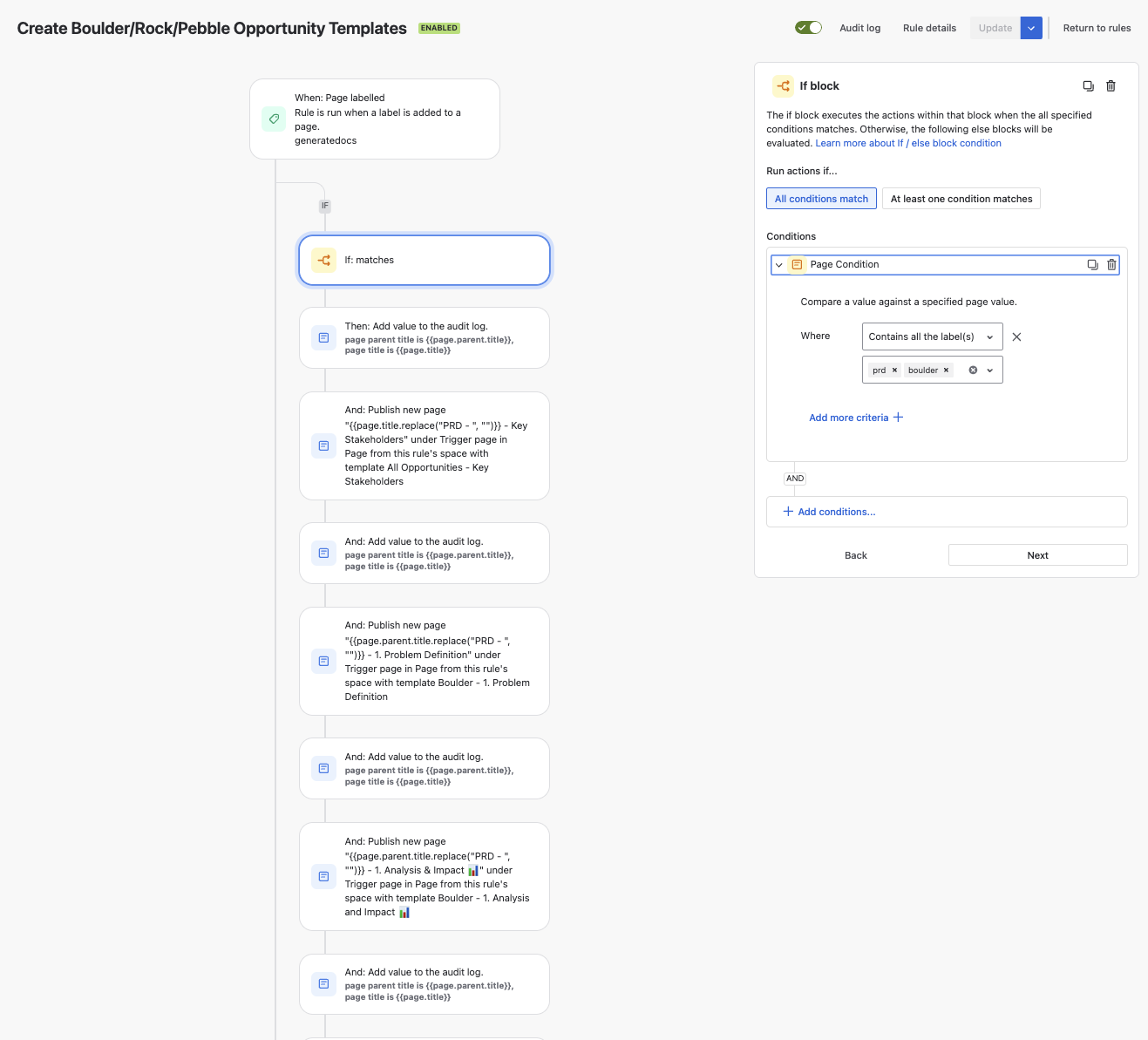Click the rule title heading
Screen dimensions: 1148x1040
click(x=212, y=28)
